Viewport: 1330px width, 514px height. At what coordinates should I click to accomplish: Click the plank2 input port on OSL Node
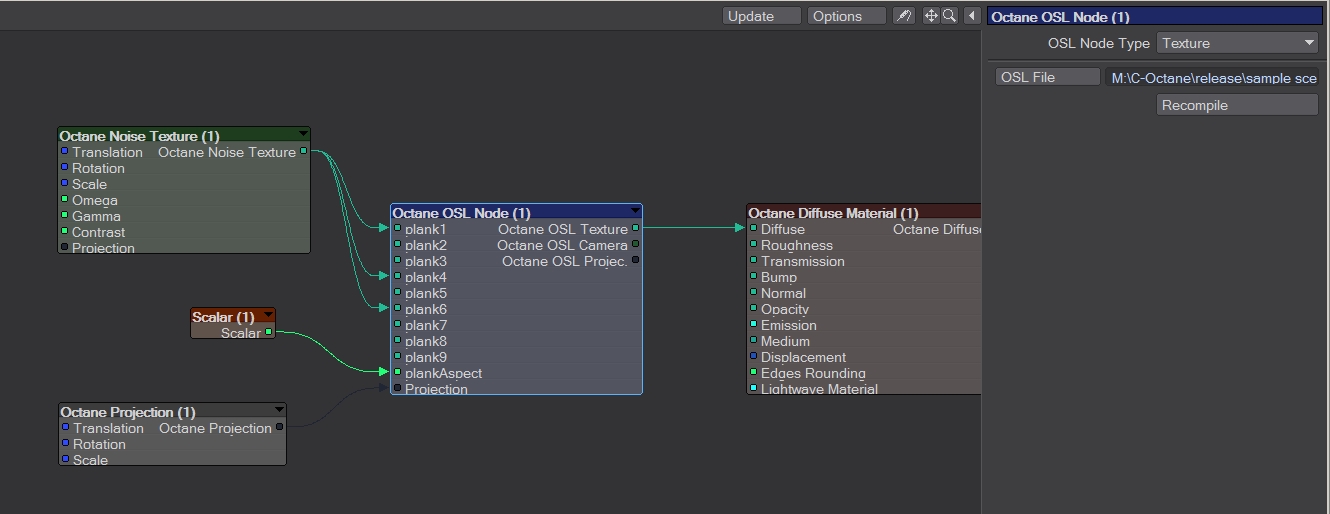pyautogui.click(x=397, y=245)
